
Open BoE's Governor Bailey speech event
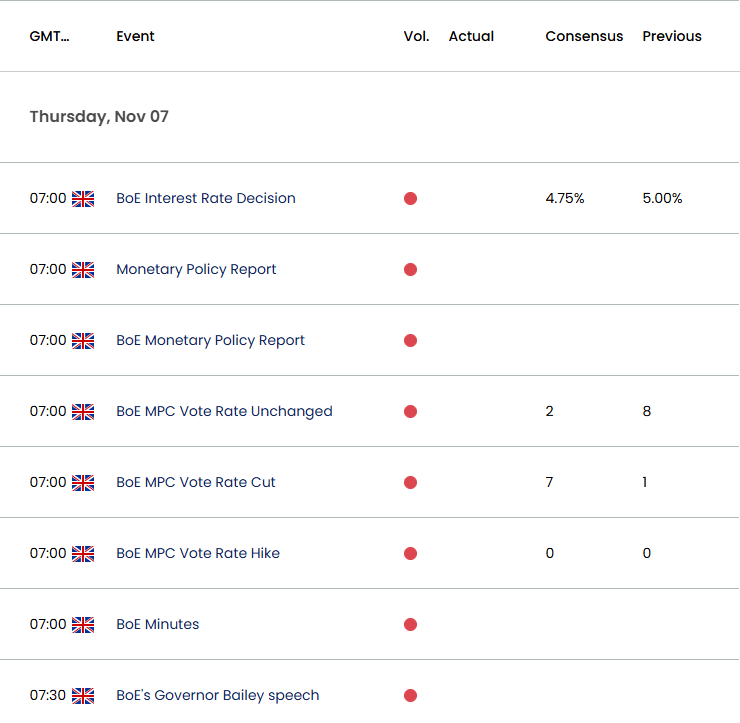tap(218, 696)
